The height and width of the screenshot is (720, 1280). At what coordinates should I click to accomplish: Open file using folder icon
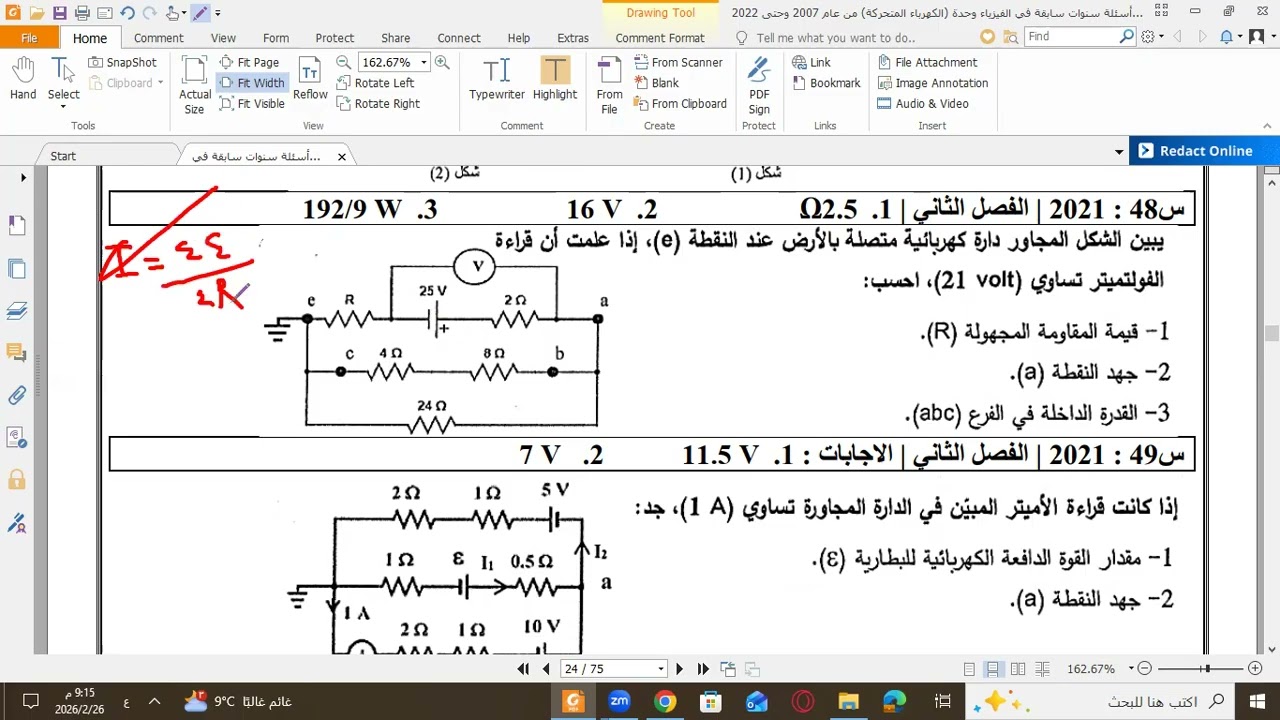click(x=37, y=14)
